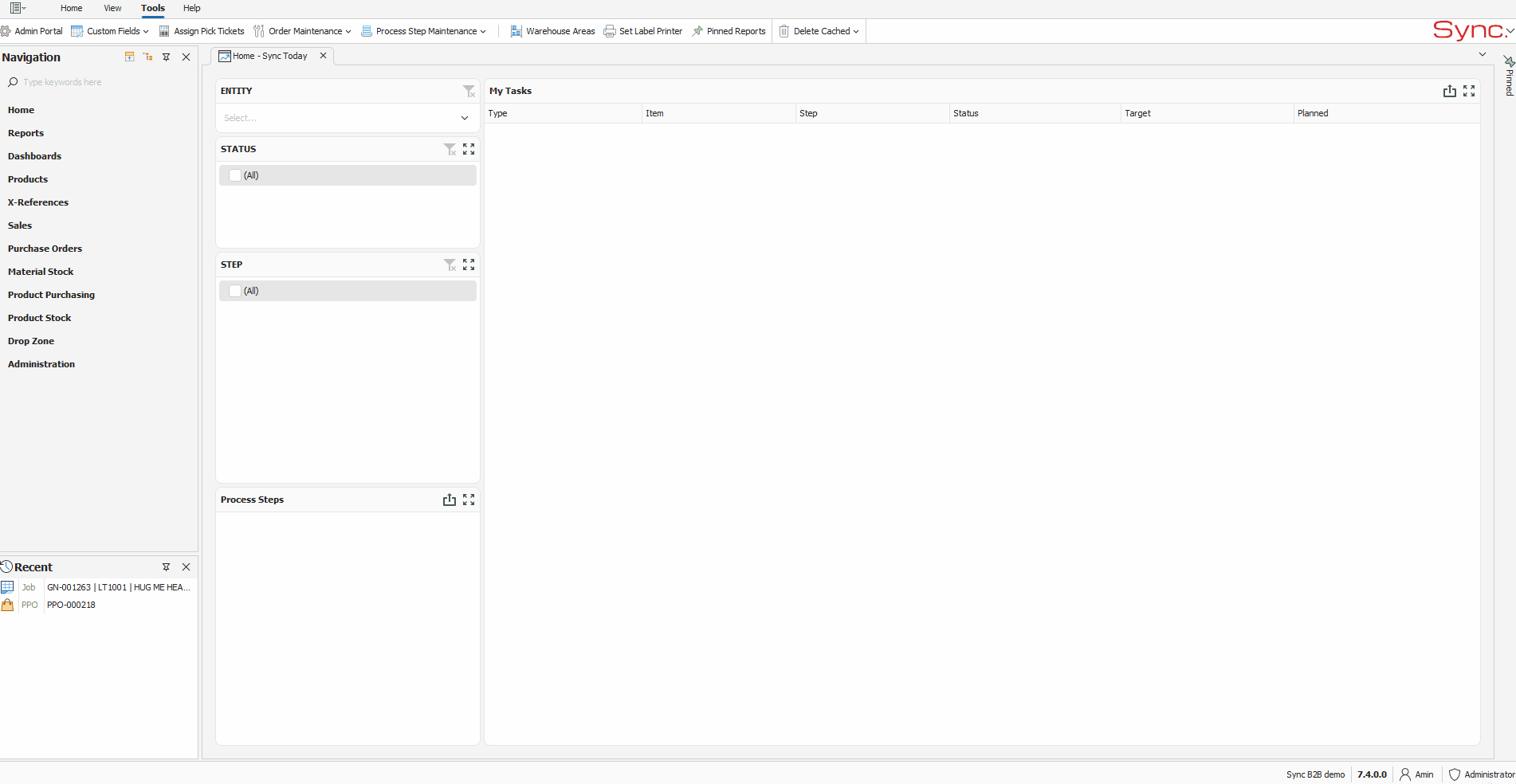Pin the Navigation panel
Screen dimensions: 1516x784
point(167,57)
